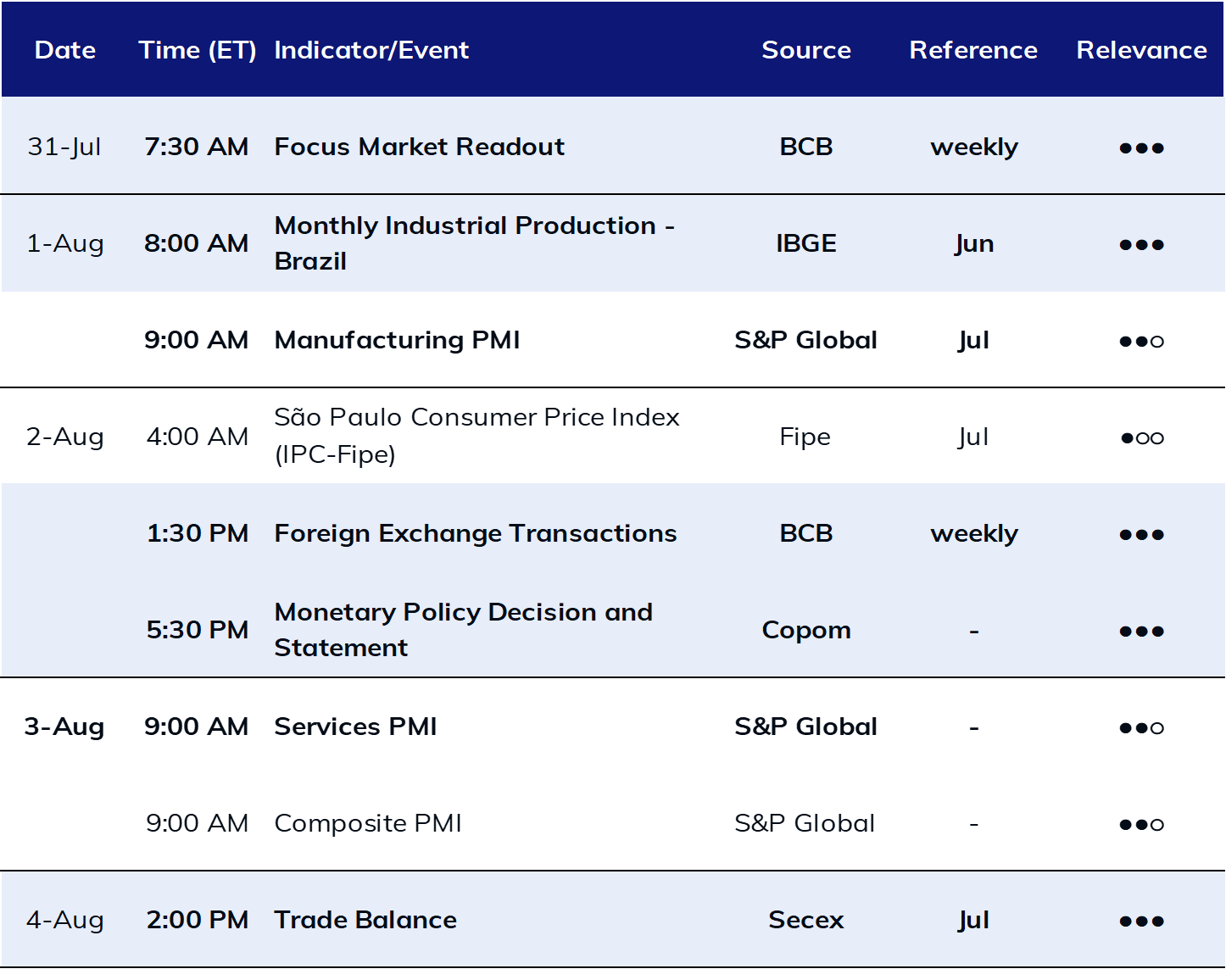The width and height of the screenshot is (1226, 980).
Task: Click the Relevance column header
Action: pos(1141,50)
